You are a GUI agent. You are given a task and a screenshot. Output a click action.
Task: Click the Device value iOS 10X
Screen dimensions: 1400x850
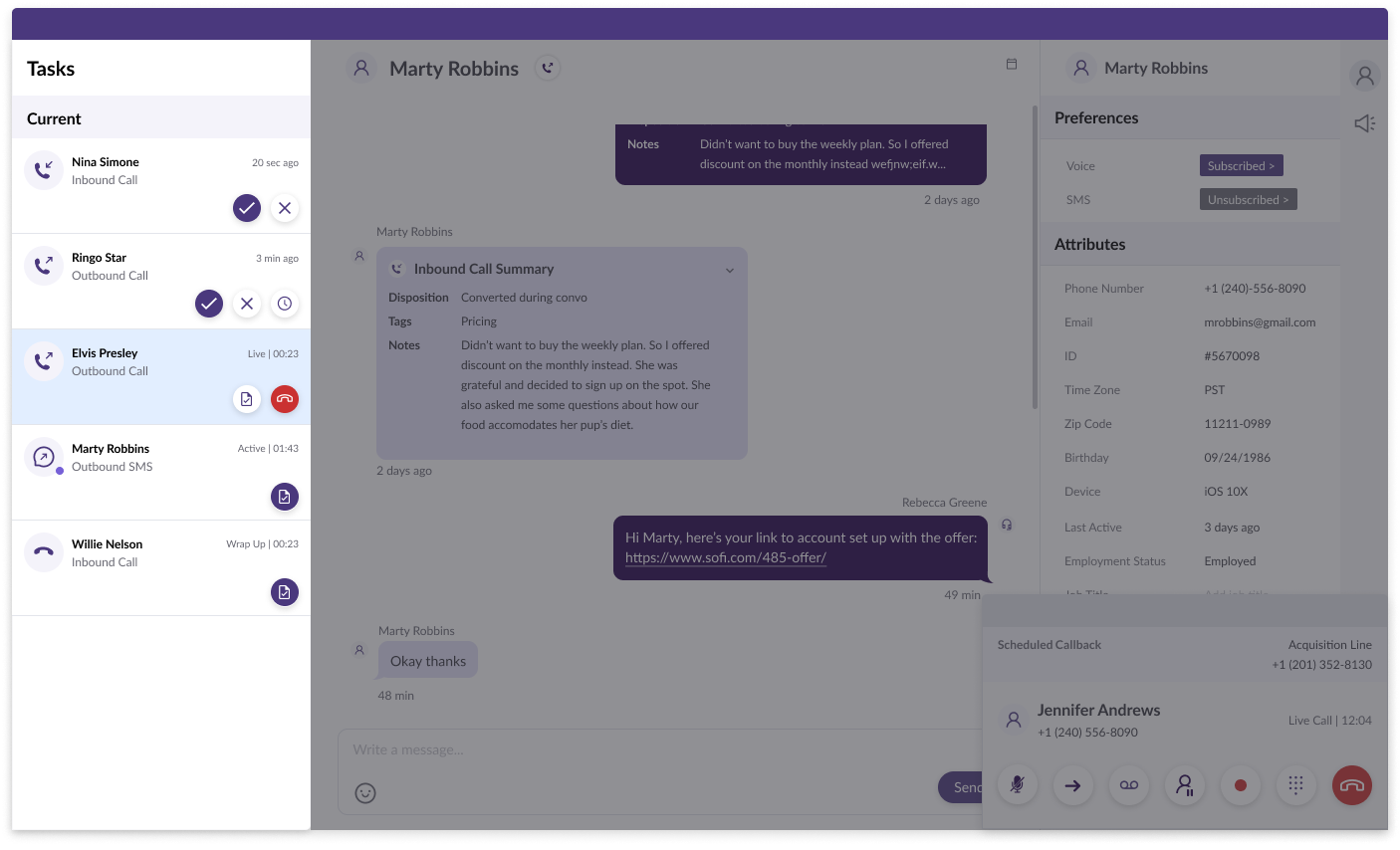tap(1226, 492)
